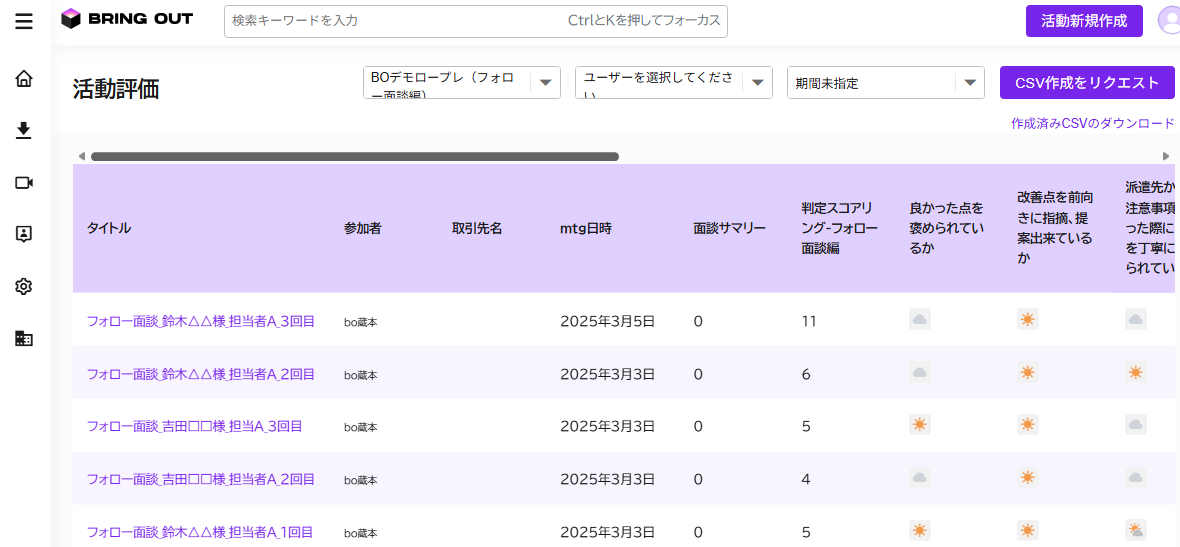Click the horizontal scrollbar thumb
Viewport: 1180px width, 547px height.
click(354, 157)
